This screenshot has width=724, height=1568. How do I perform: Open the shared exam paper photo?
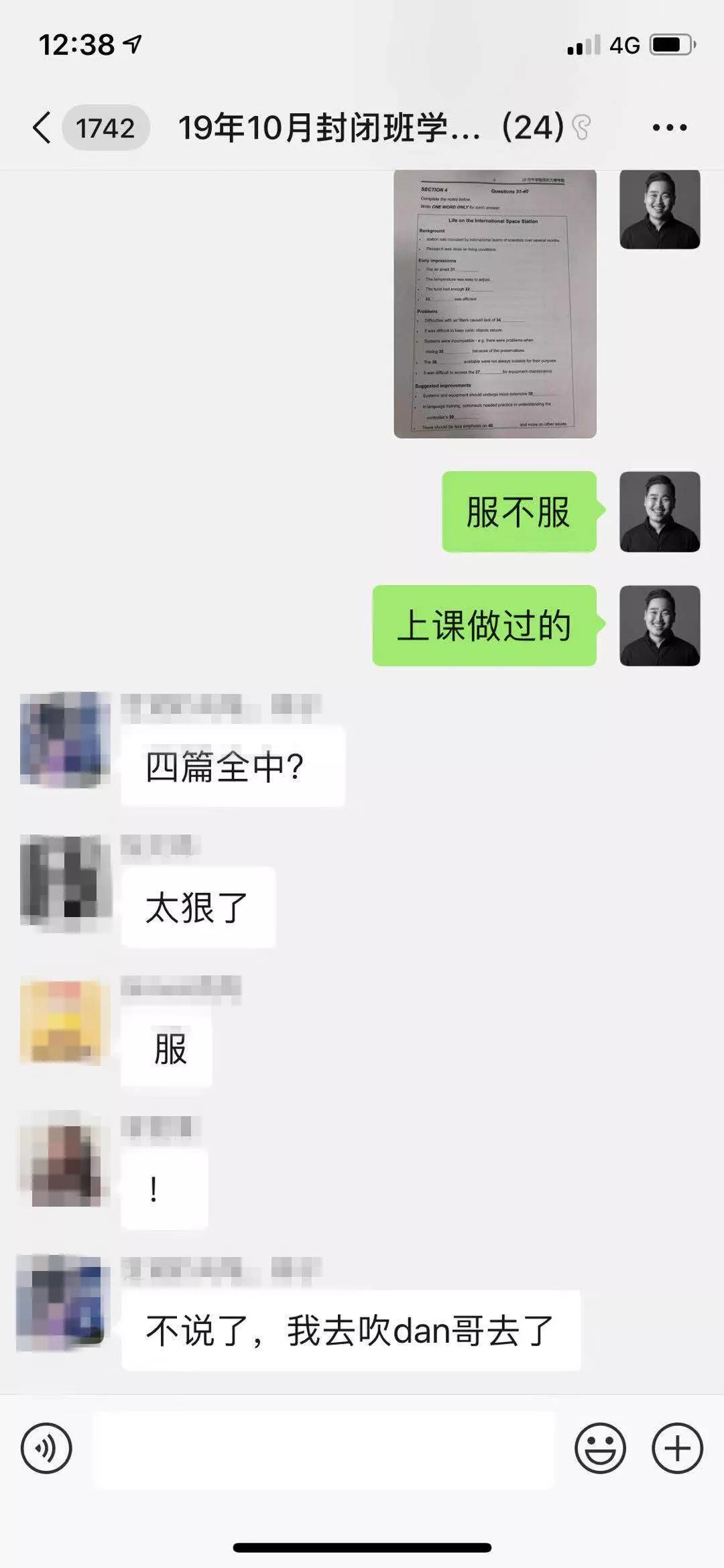495,304
